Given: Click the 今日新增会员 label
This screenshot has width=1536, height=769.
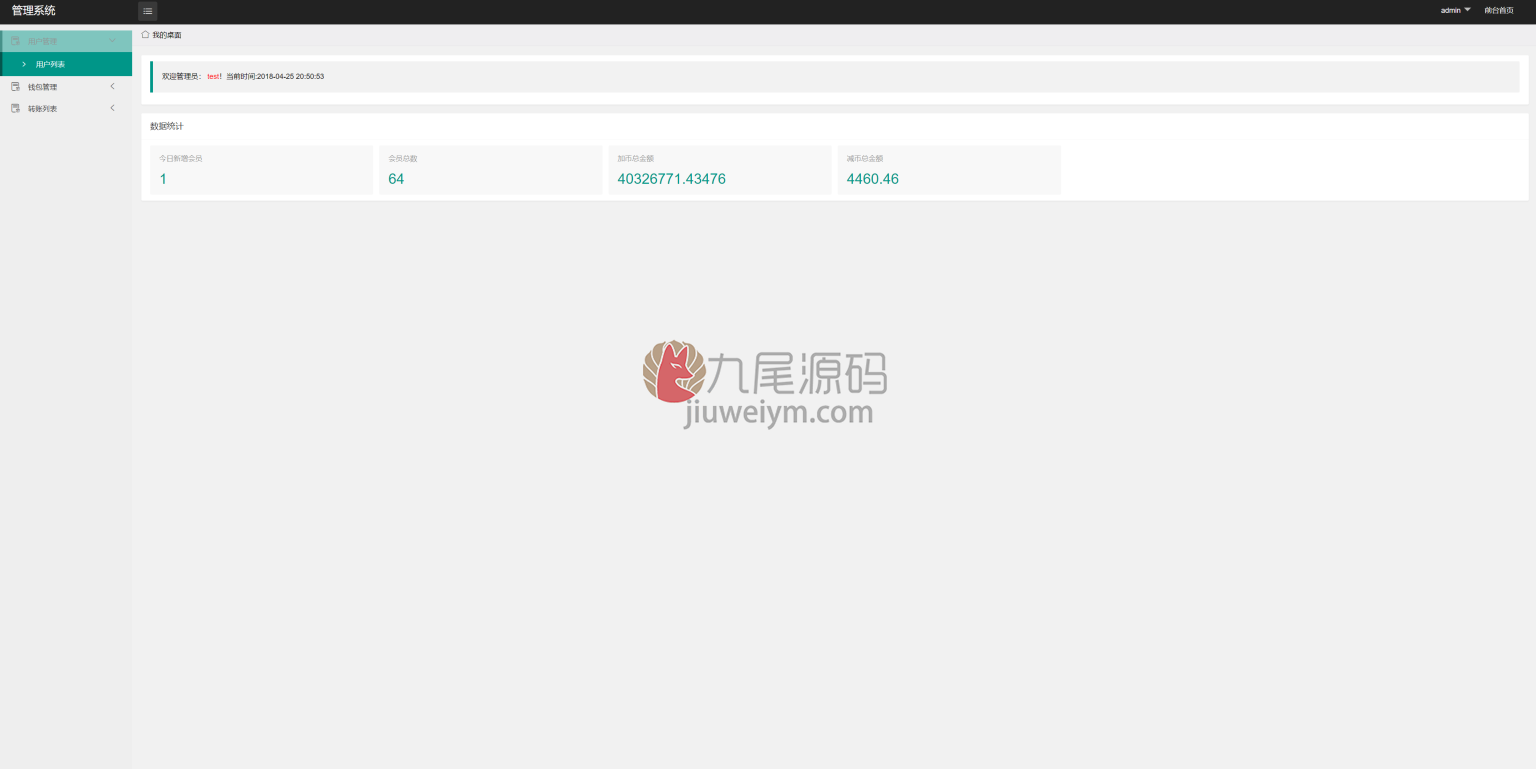Looking at the screenshot, I should (181, 158).
